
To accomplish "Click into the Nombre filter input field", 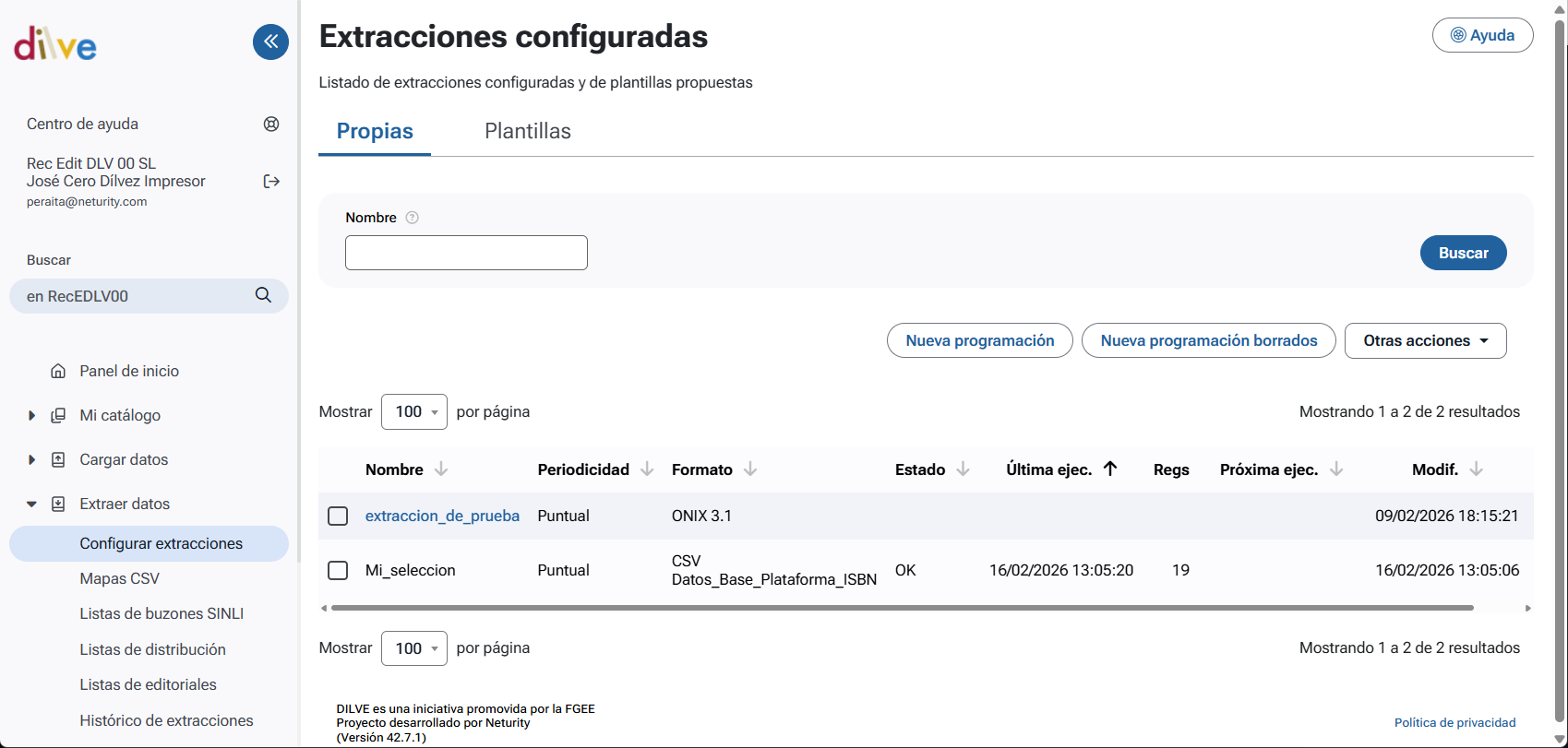I will [466, 253].
